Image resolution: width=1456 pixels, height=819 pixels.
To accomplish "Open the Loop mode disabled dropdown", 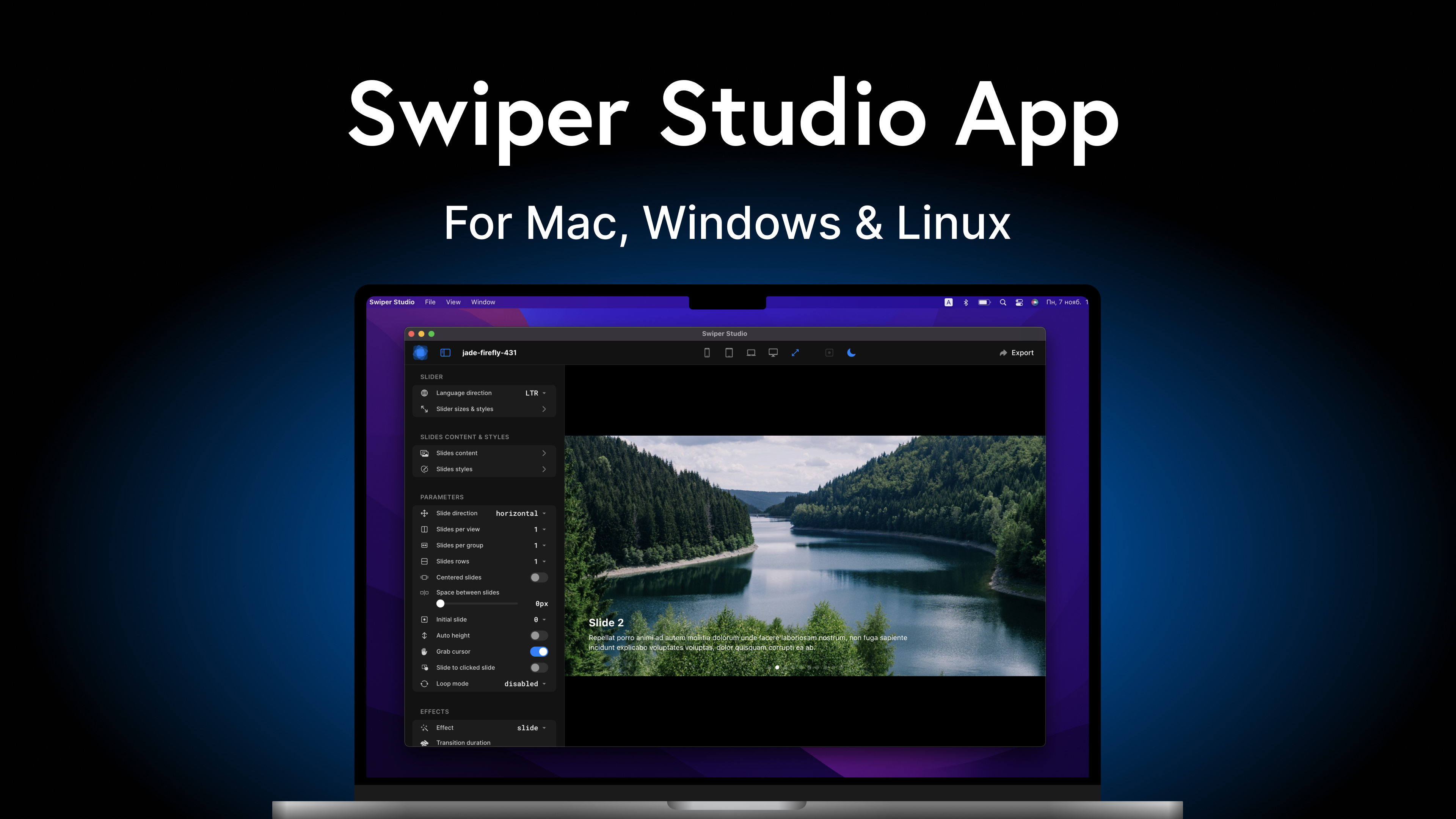I will (525, 684).
